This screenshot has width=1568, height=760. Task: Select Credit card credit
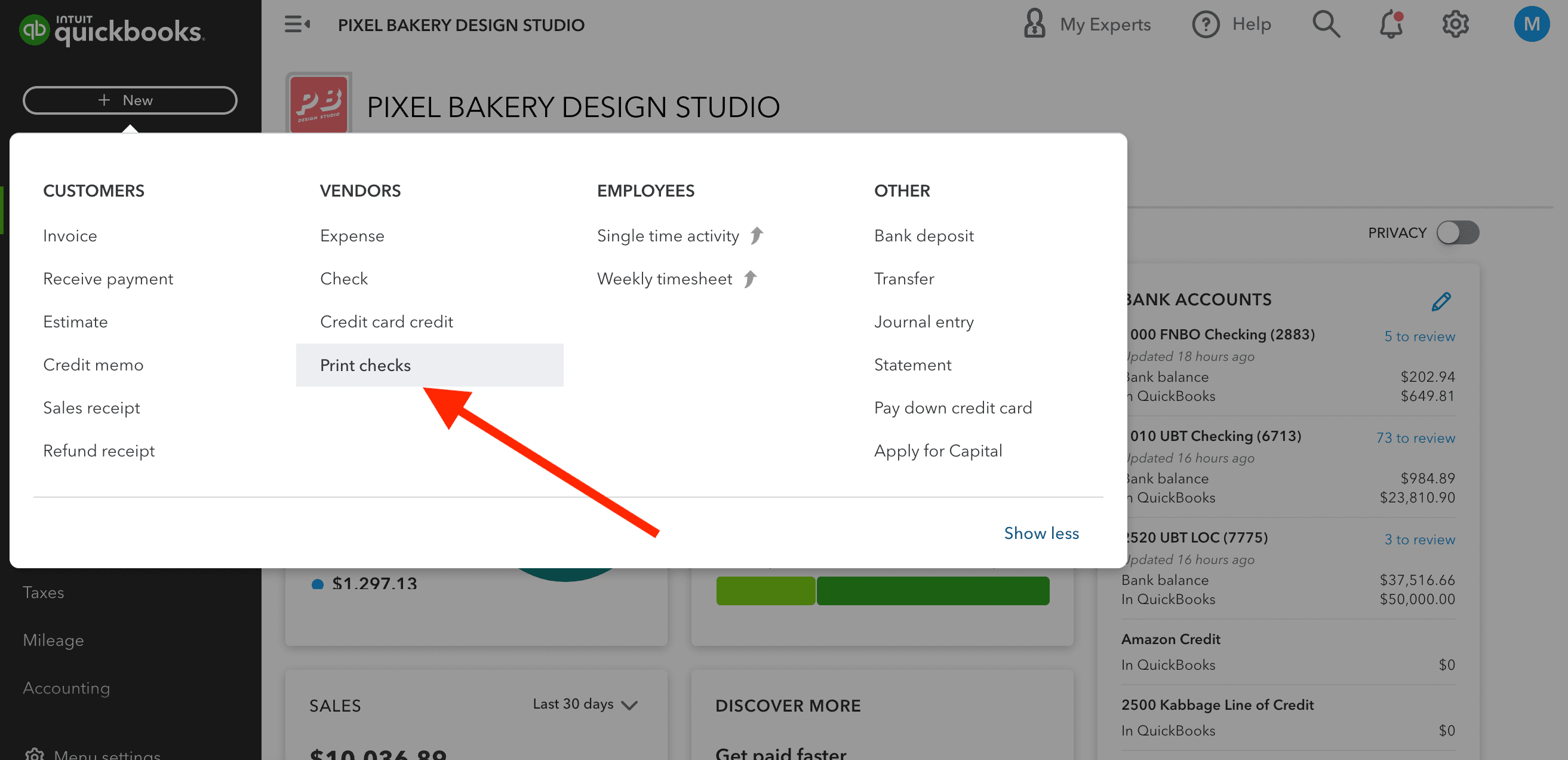point(386,321)
